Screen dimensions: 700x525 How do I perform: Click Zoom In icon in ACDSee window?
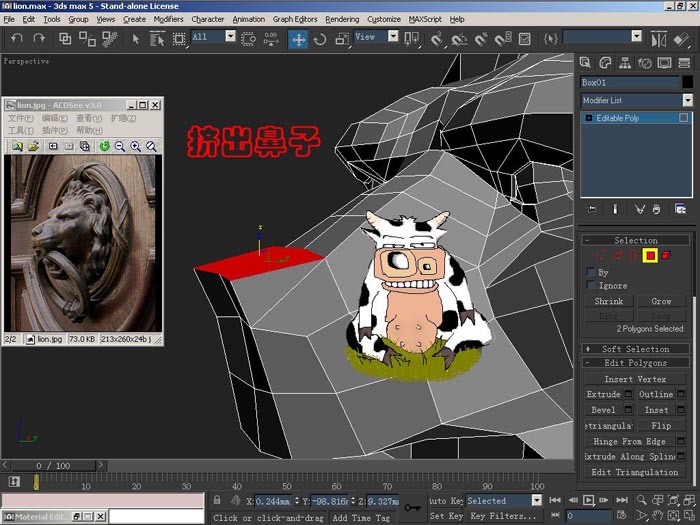tap(136, 146)
